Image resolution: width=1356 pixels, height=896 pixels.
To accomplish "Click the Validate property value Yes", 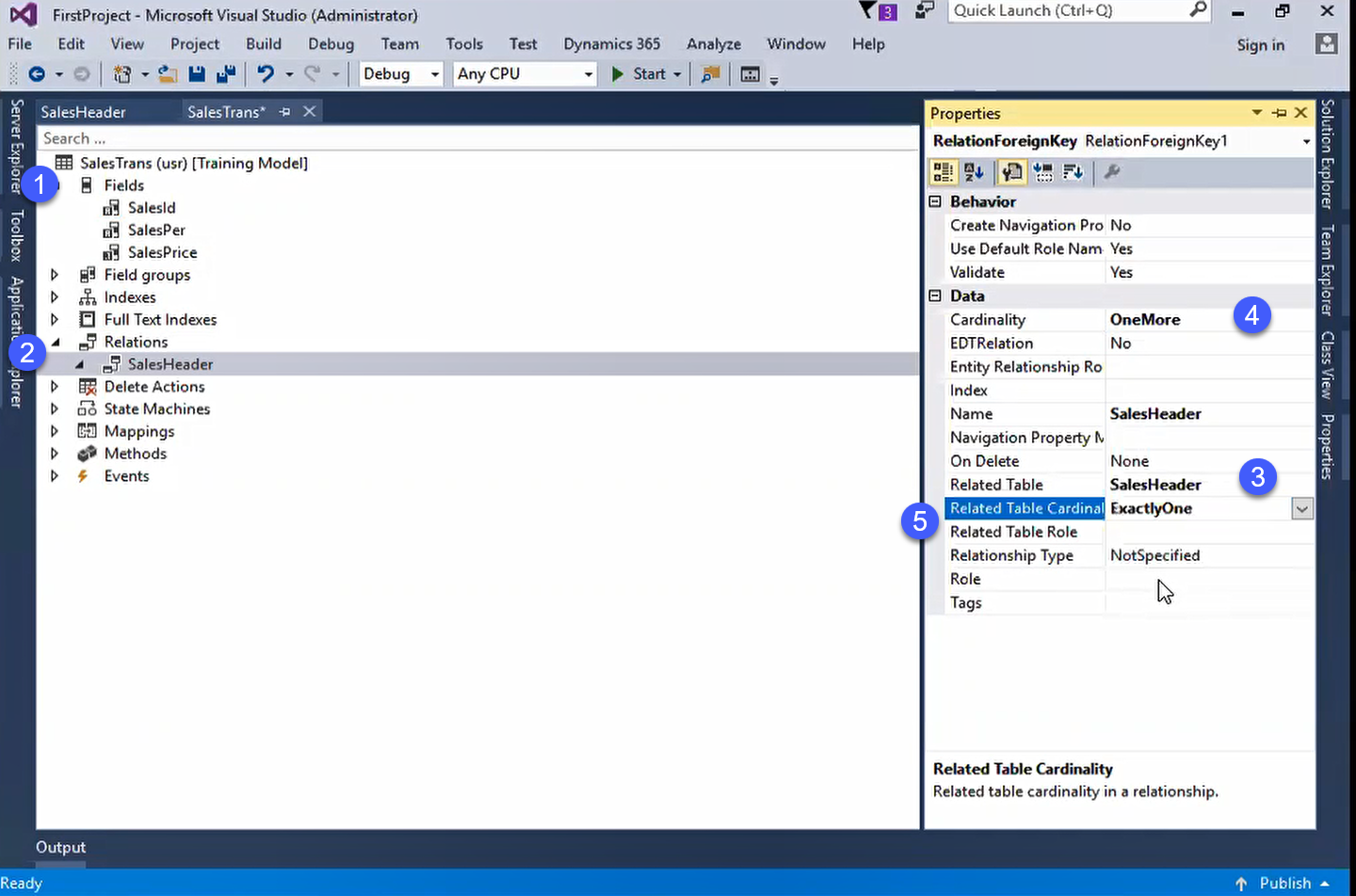I will pyautogui.click(x=1121, y=272).
